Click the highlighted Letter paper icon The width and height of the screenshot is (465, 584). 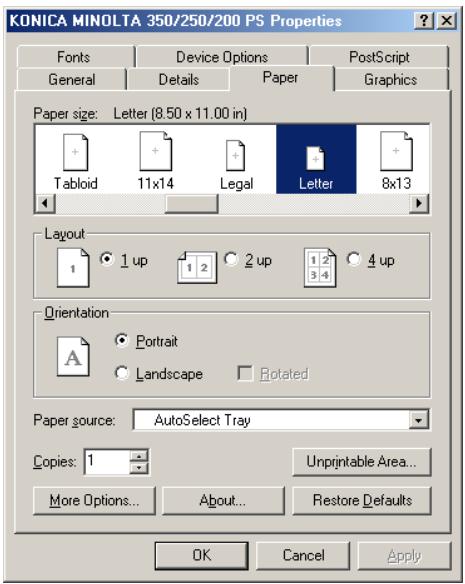click(316, 158)
